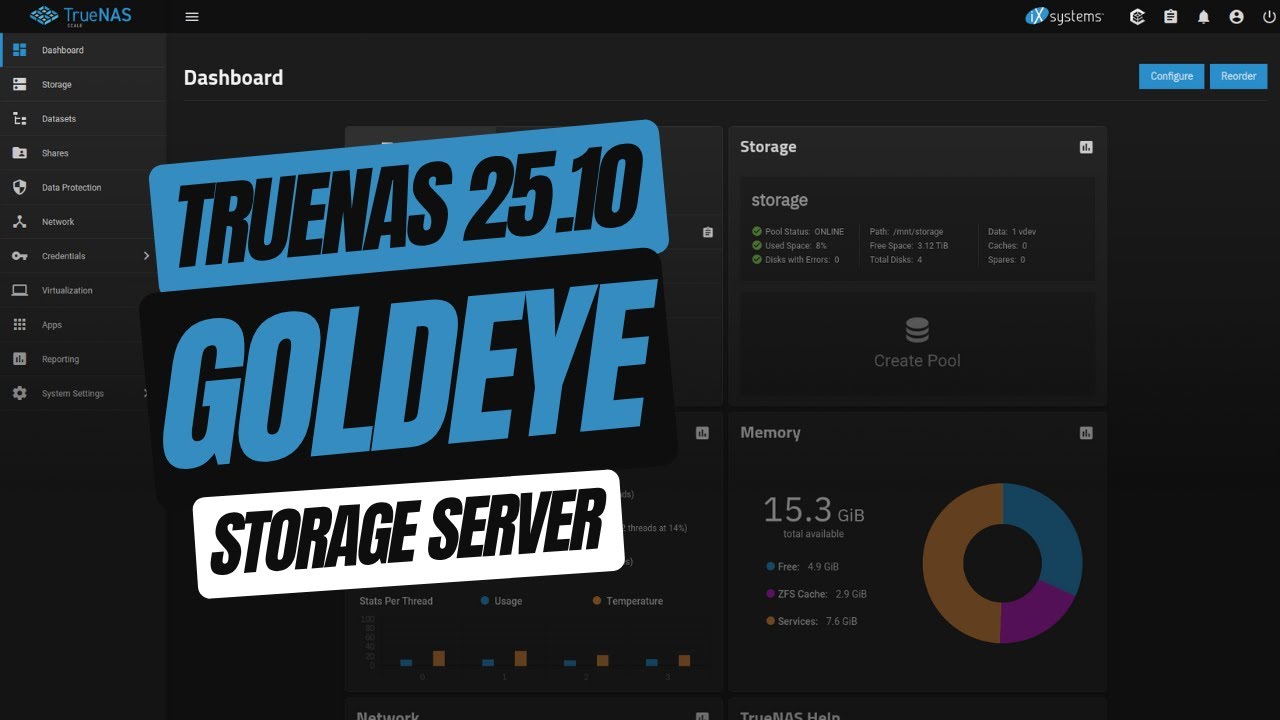Open the Storage widget report chart icon
Screen dimensions: 1280x720
(x=1086, y=146)
